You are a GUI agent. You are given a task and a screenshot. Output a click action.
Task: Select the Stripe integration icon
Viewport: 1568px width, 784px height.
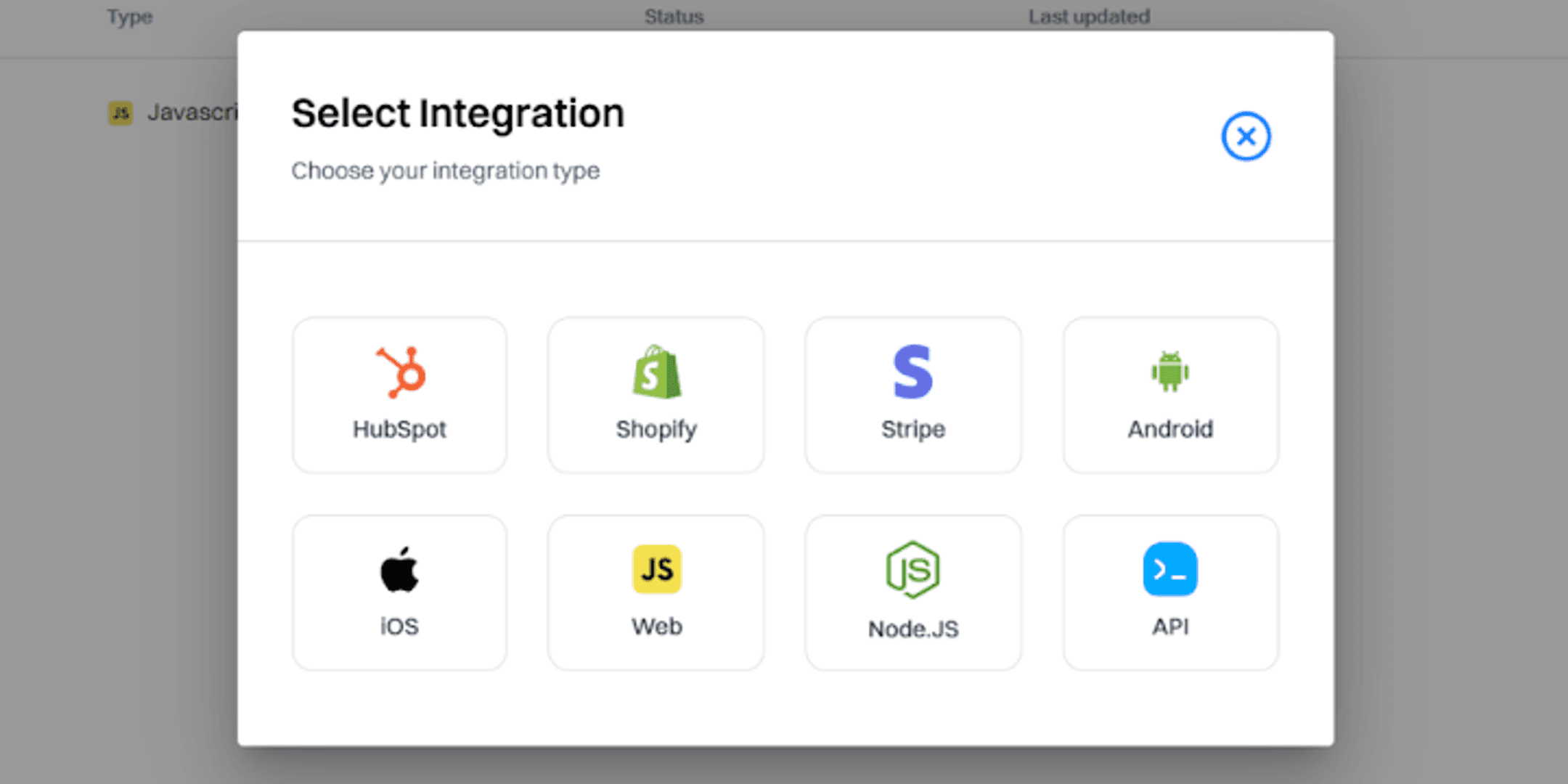[x=912, y=372]
